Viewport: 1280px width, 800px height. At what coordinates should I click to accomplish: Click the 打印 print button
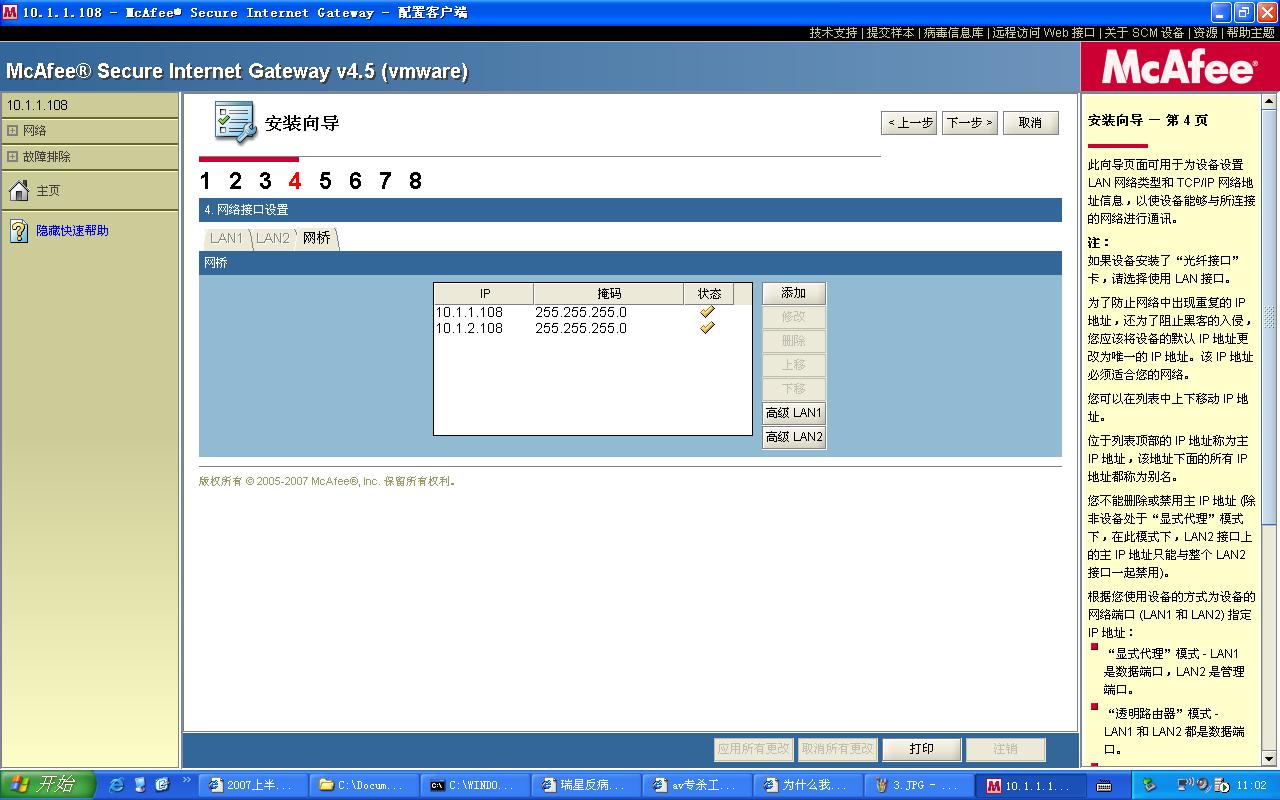922,749
